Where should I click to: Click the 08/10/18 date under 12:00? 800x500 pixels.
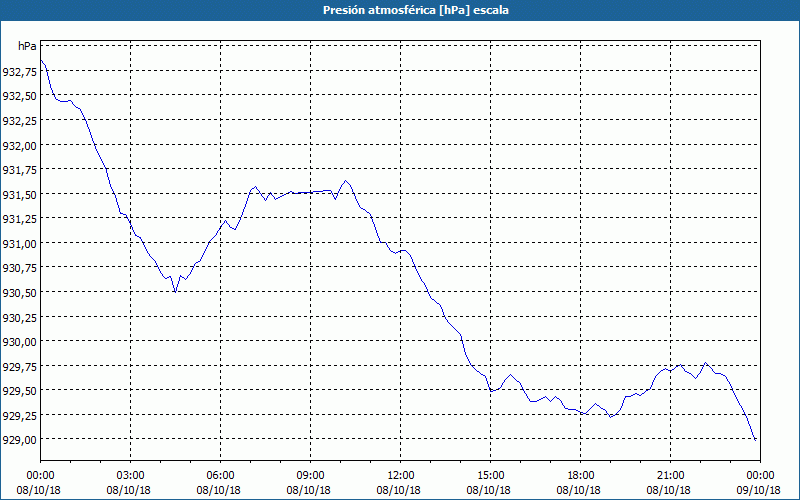(x=398, y=490)
